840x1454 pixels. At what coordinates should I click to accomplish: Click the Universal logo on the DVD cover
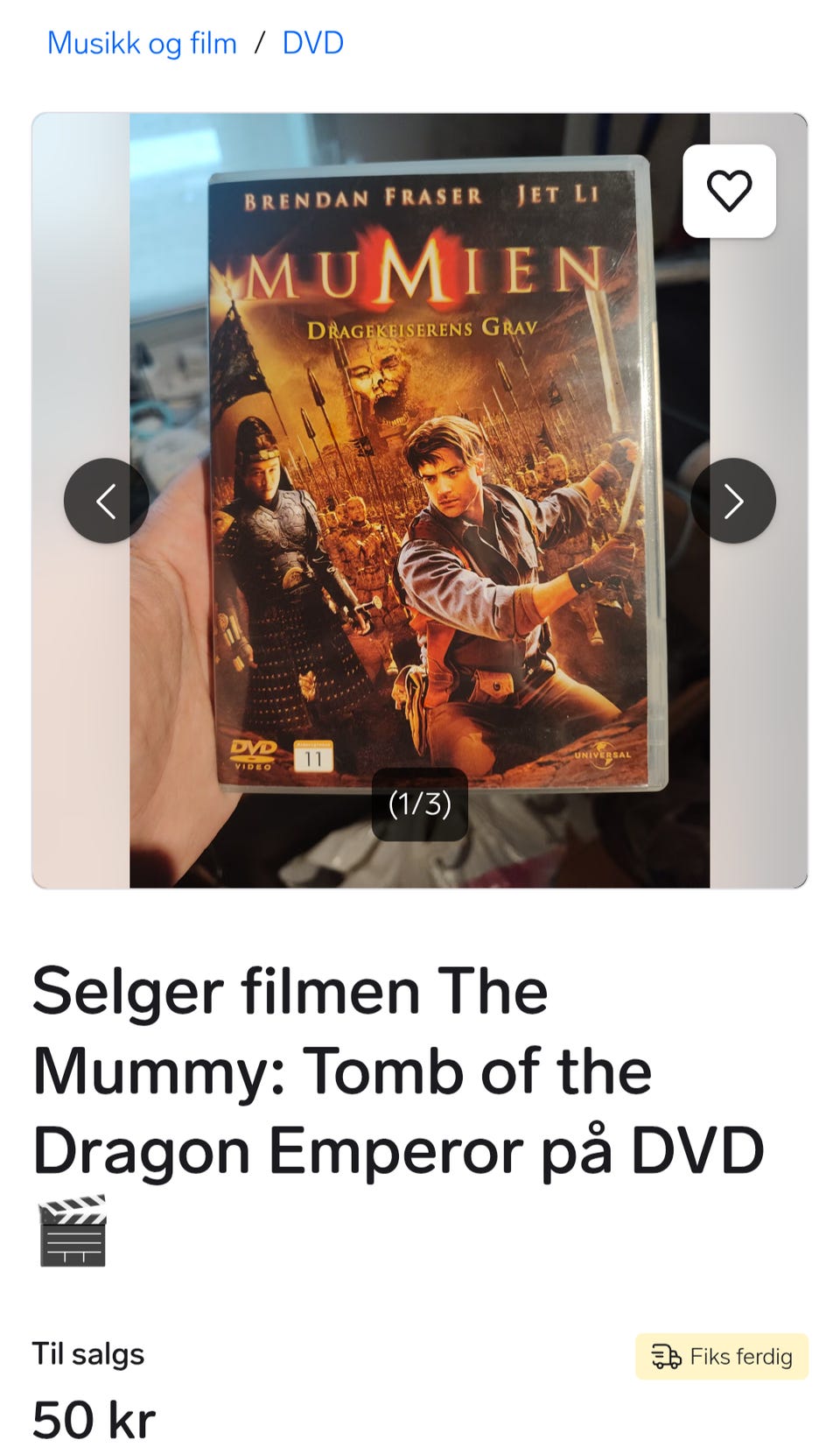pyautogui.click(x=602, y=755)
